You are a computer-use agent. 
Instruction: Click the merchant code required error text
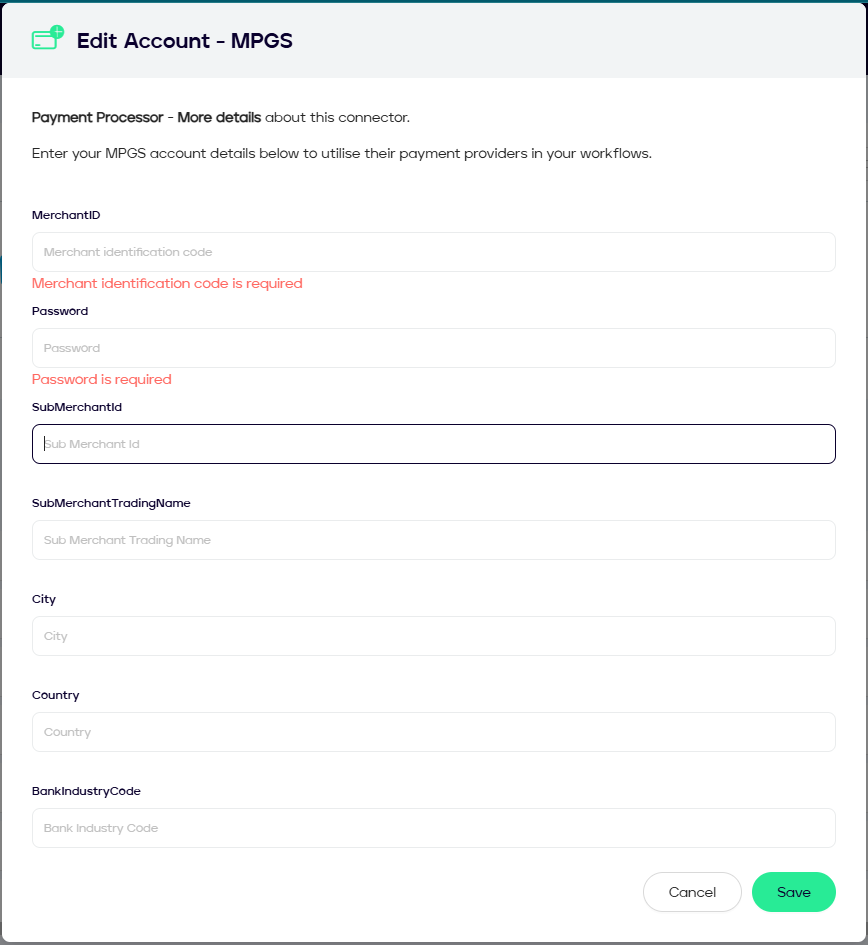pos(167,283)
